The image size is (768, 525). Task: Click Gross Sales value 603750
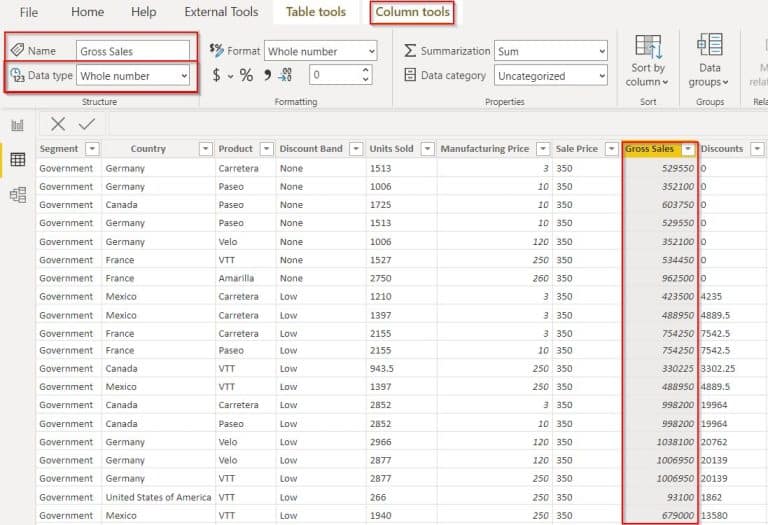[678, 205]
